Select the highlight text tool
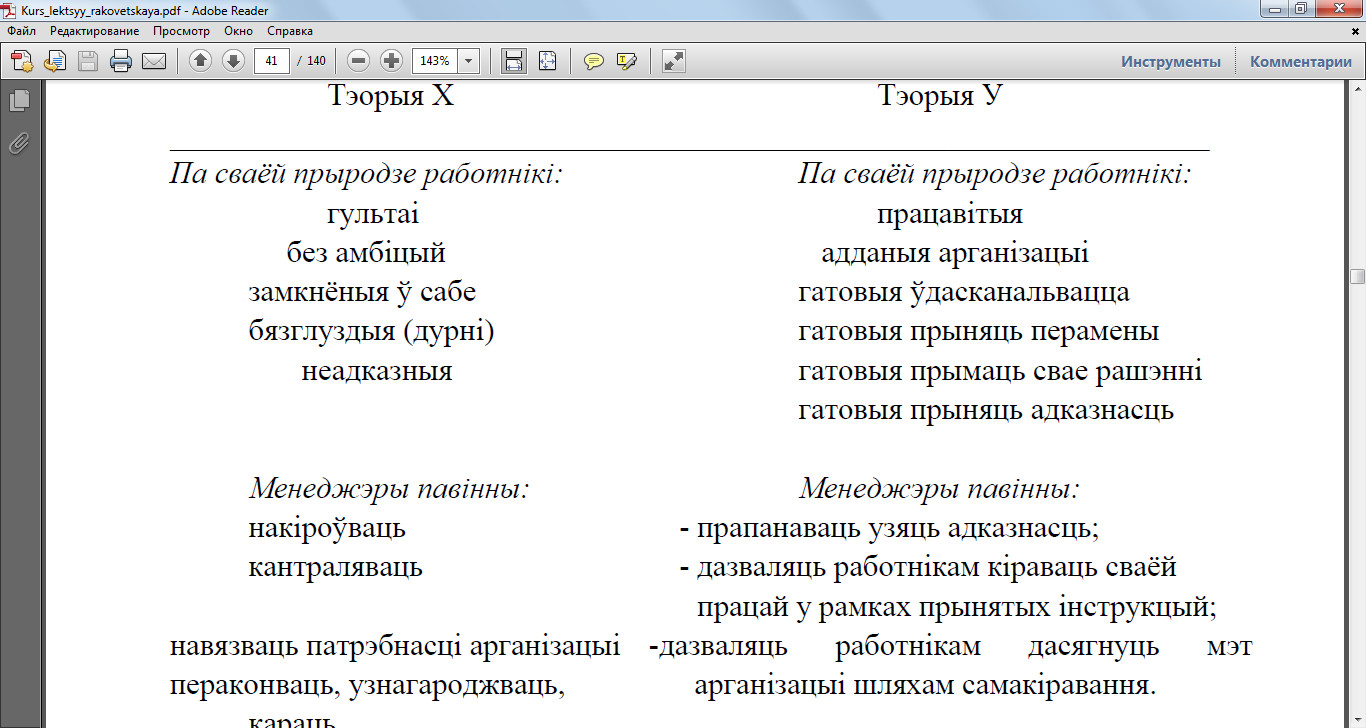The height and width of the screenshot is (728, 1366). 627,61
